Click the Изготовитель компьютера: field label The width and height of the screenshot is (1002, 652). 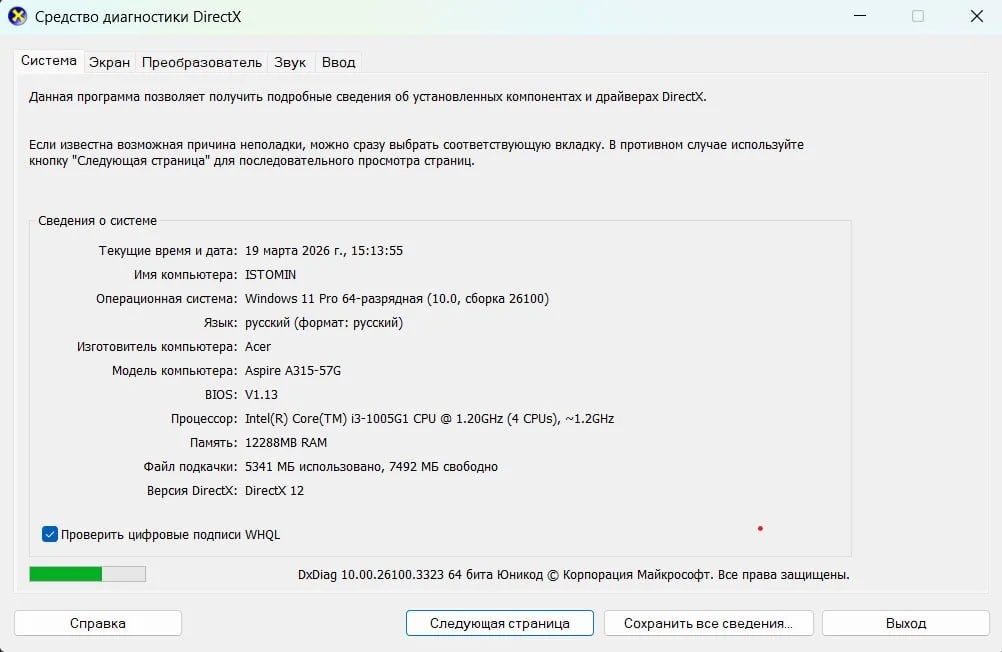click(x=157, y=346)
